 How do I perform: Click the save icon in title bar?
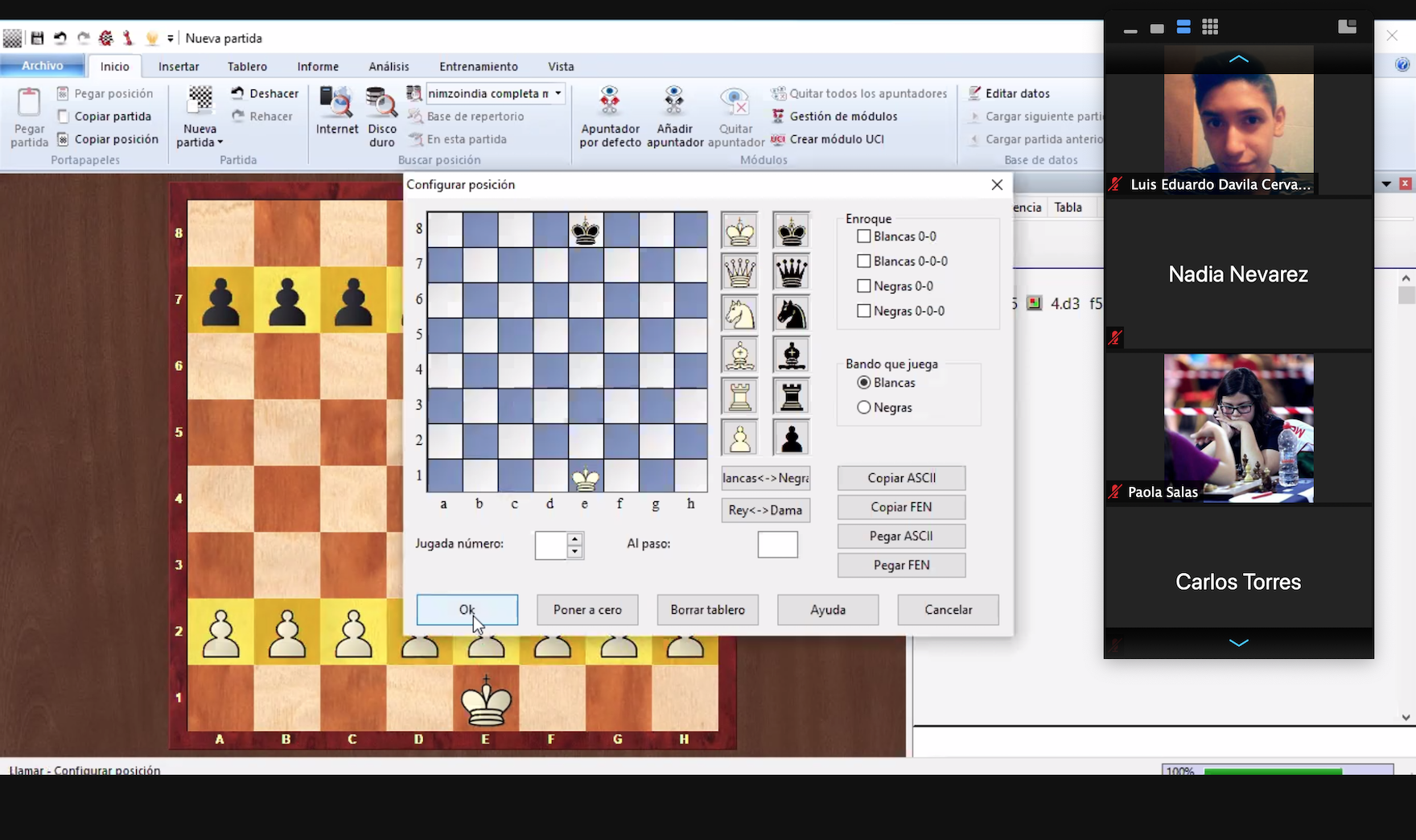point(37,38)
